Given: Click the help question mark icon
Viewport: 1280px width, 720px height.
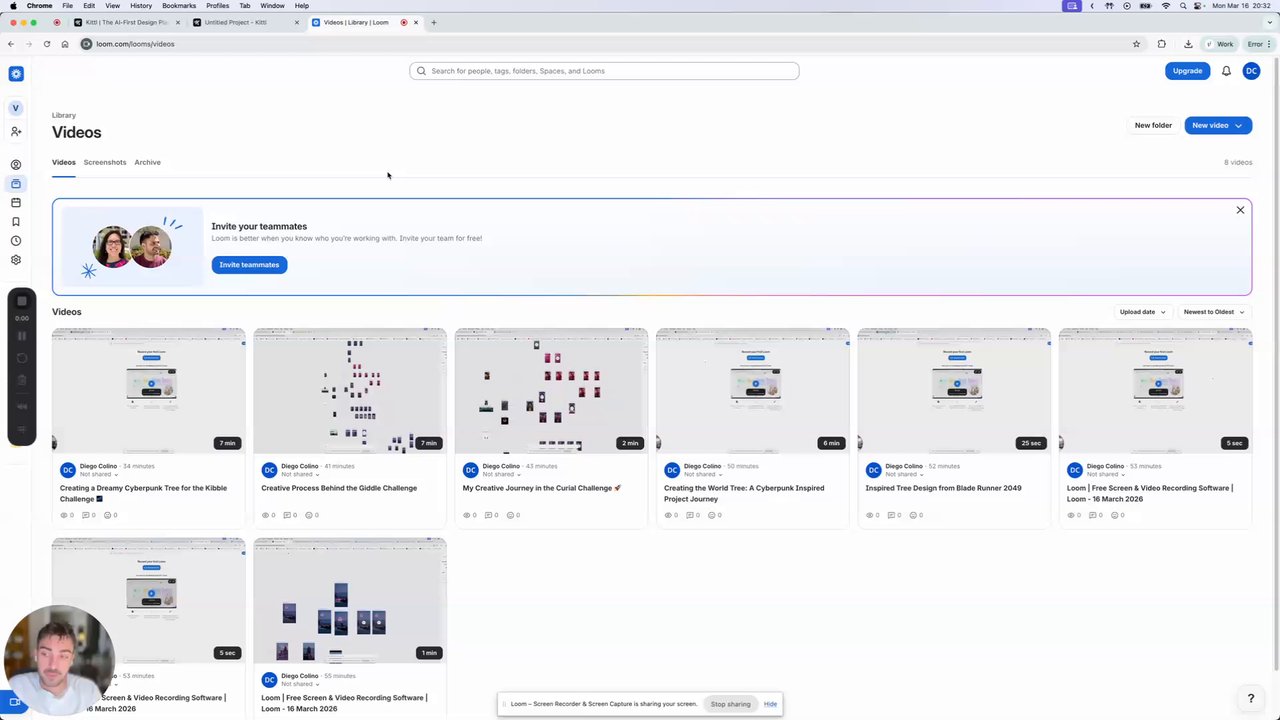Looking at the screenshot, I should coord(1250,698).
